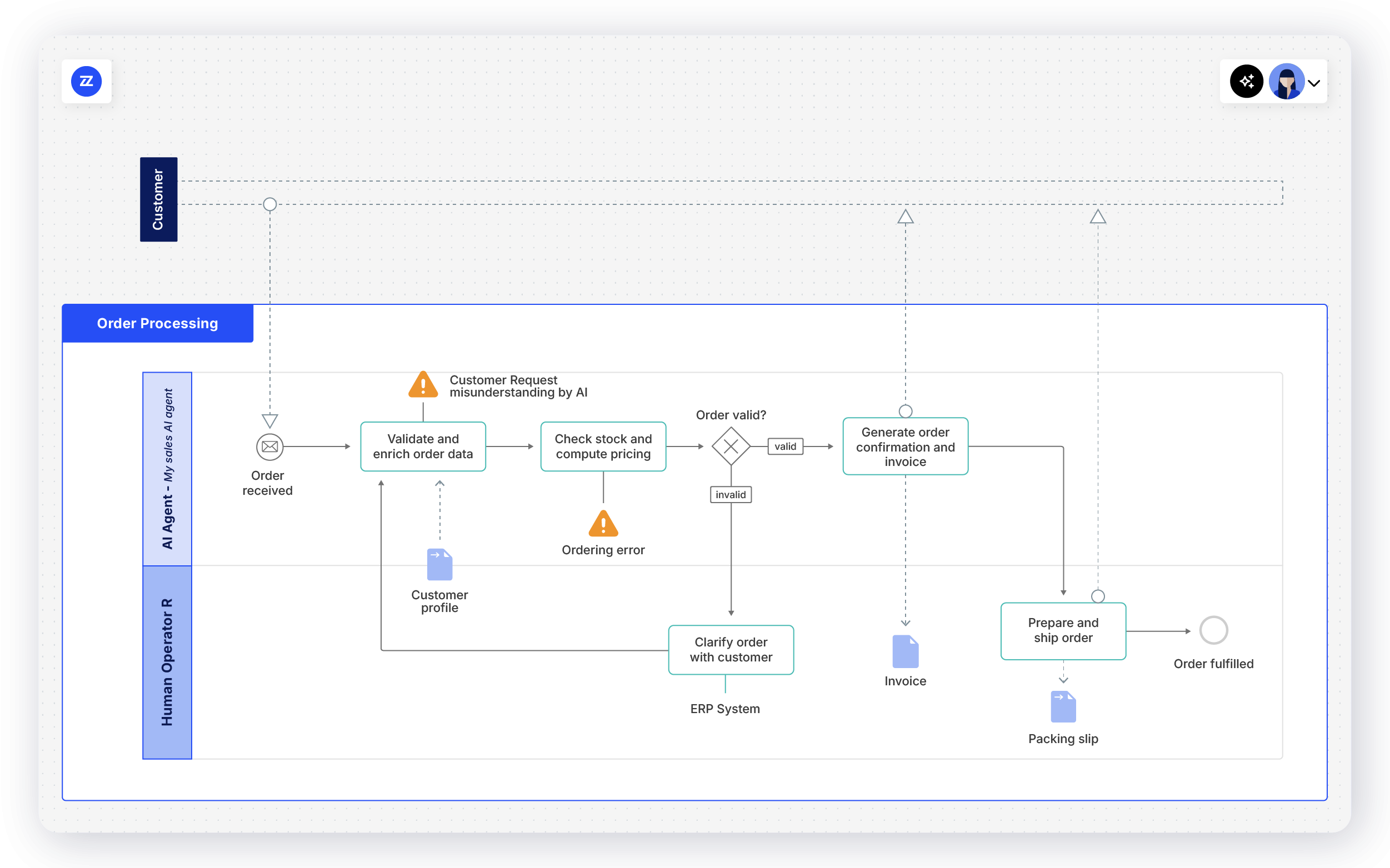Select Check stock and compute pricing task

tap(603, 446)
